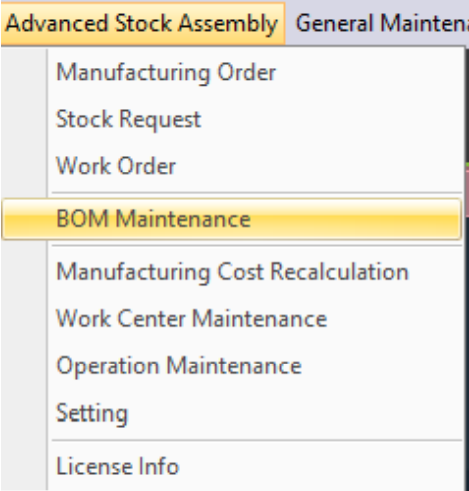
Task: Open work order from Advanced Stock Assembly
Action: 232,166
